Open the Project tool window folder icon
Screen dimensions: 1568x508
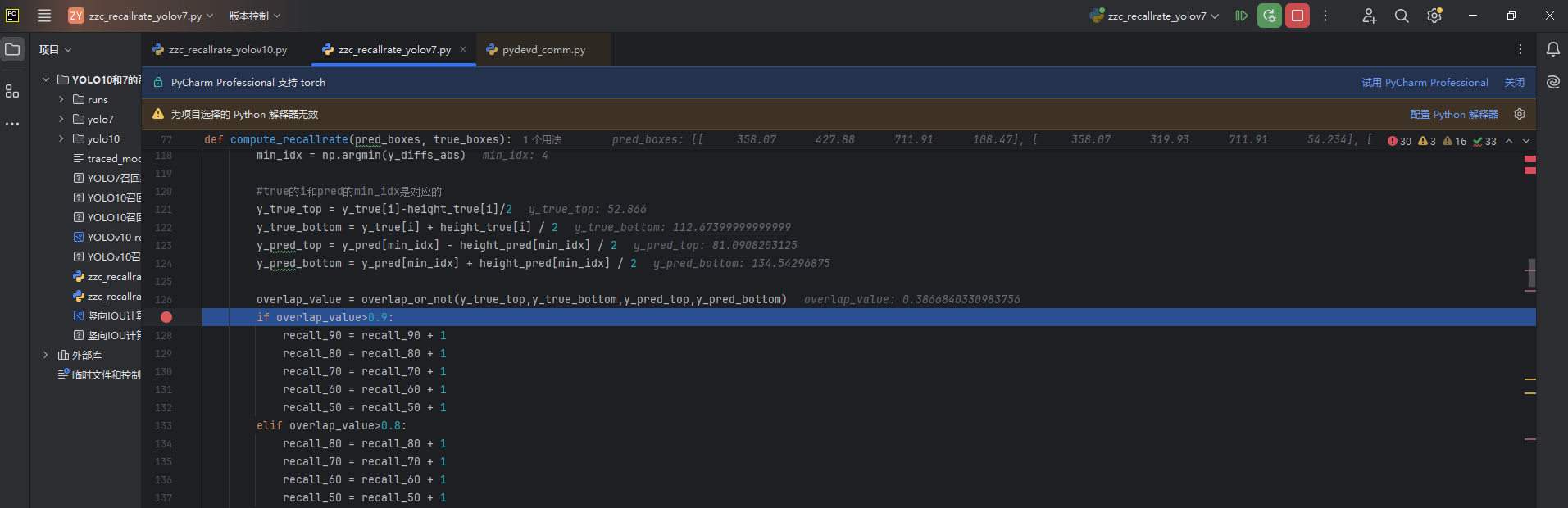coord(12,49)
